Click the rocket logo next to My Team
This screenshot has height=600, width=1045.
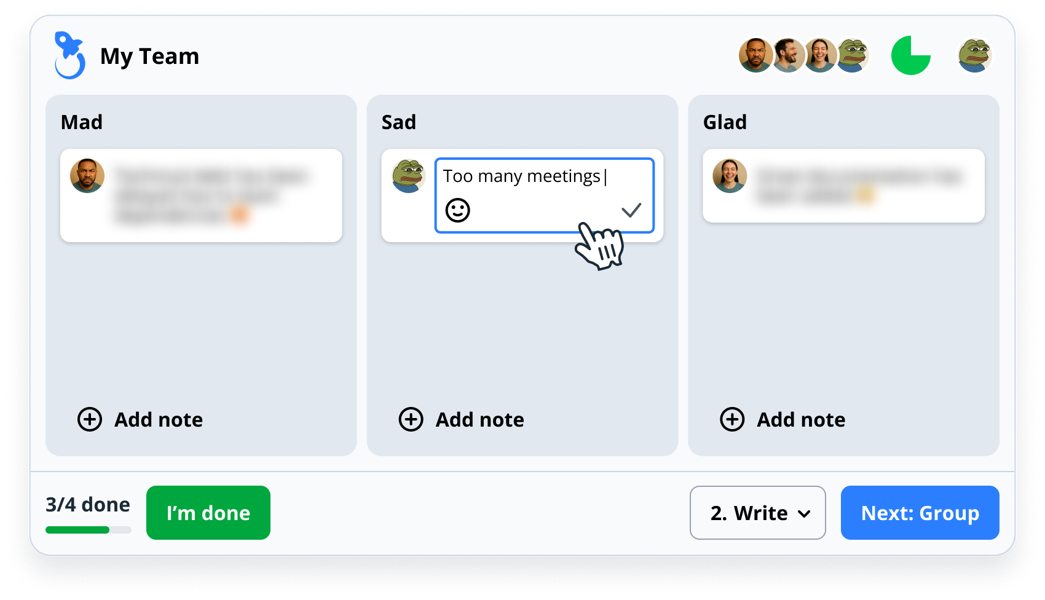point(69,55)
